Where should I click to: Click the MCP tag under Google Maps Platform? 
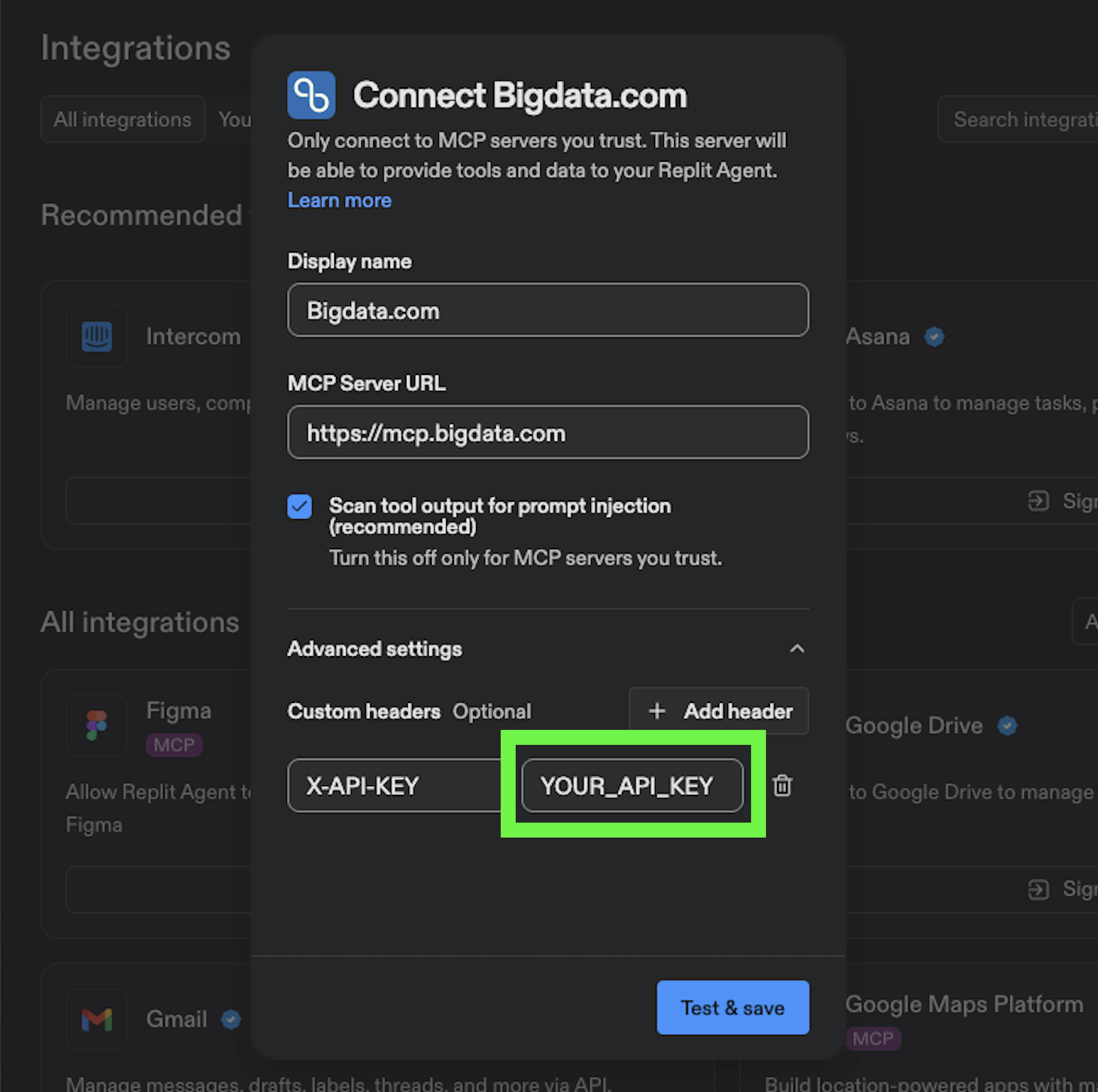(873, 1039)
